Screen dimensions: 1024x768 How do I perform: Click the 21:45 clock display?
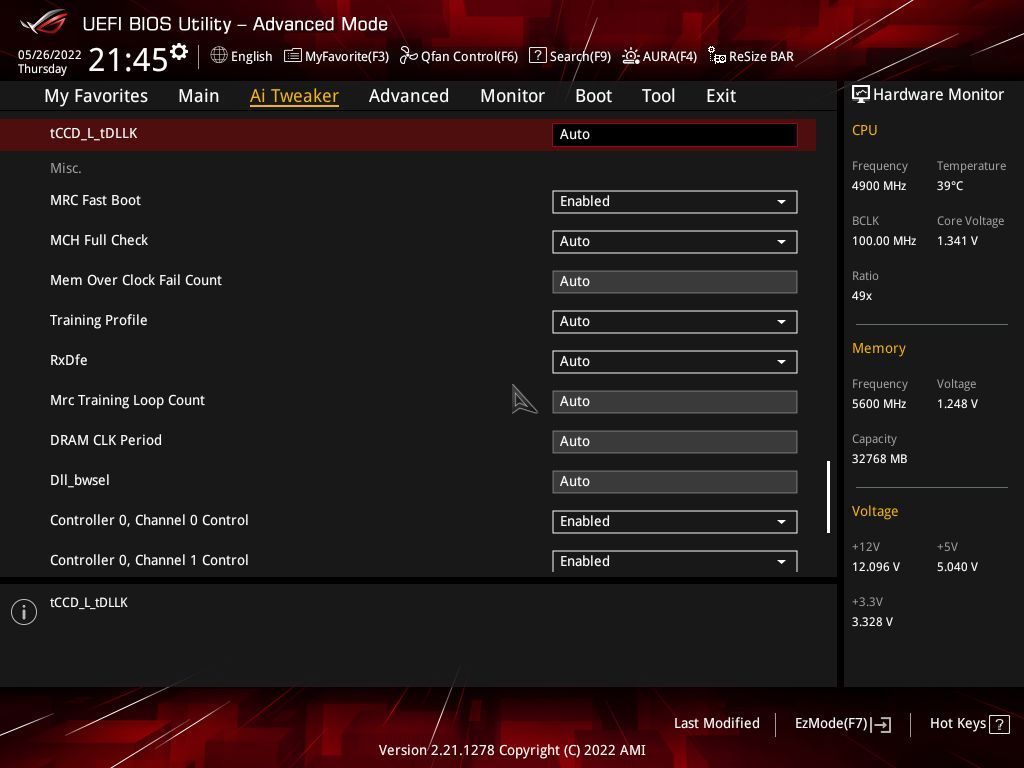(x=128, y=59)
